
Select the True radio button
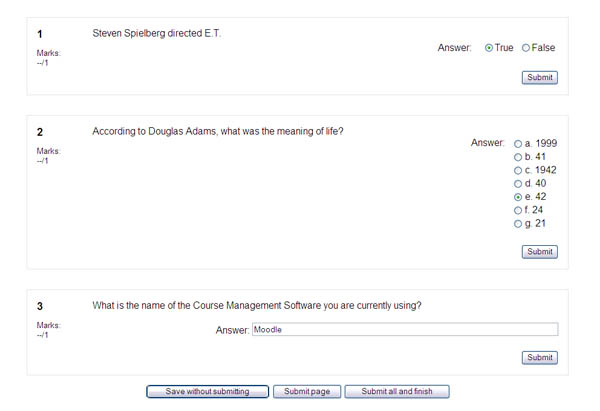click(489, 48)
